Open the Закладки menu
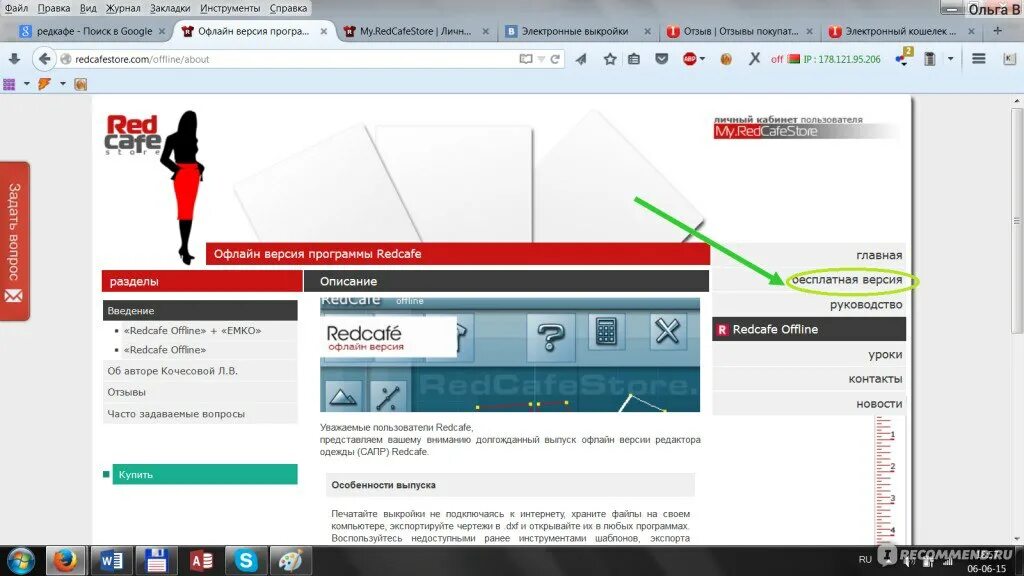The width and height of the screenshot is (1024, 576). pyautogui.click(x=170, y=8)
